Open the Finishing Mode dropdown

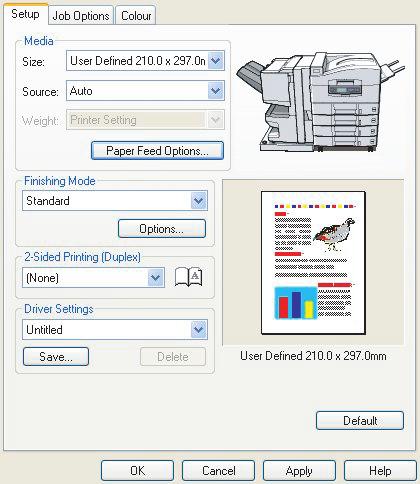pyautogui.click(x=115, y=201)
